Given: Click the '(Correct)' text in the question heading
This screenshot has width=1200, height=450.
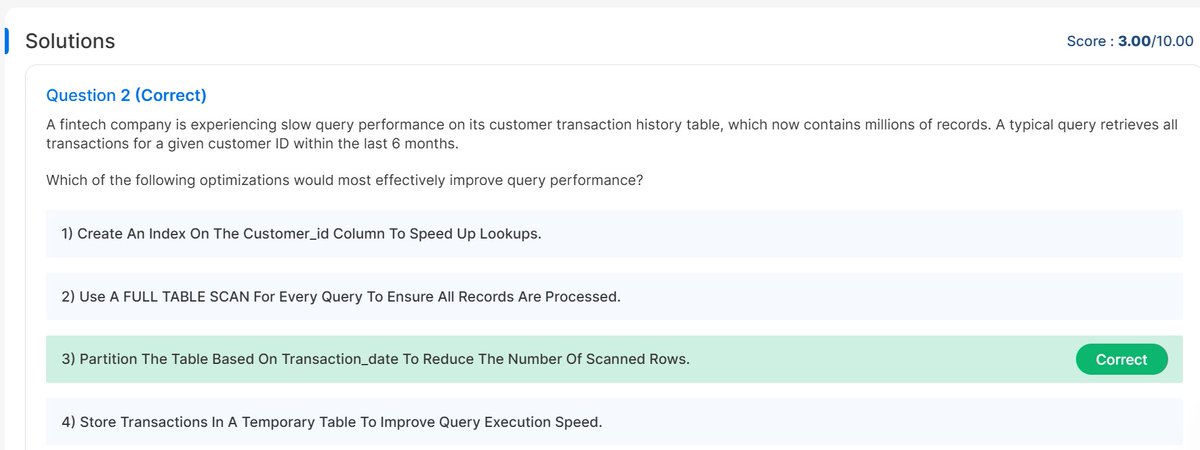Looking at the screenshot, I should 170,95.
